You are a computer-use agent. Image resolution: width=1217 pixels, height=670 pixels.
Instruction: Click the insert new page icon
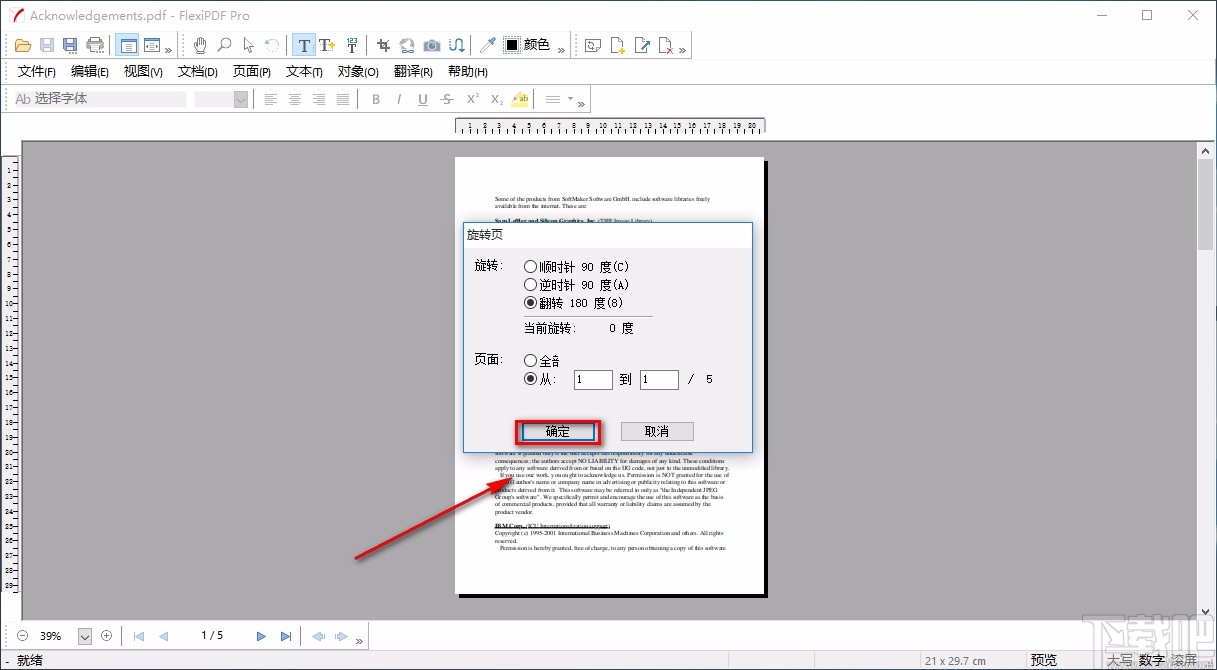tap(618, 45)
